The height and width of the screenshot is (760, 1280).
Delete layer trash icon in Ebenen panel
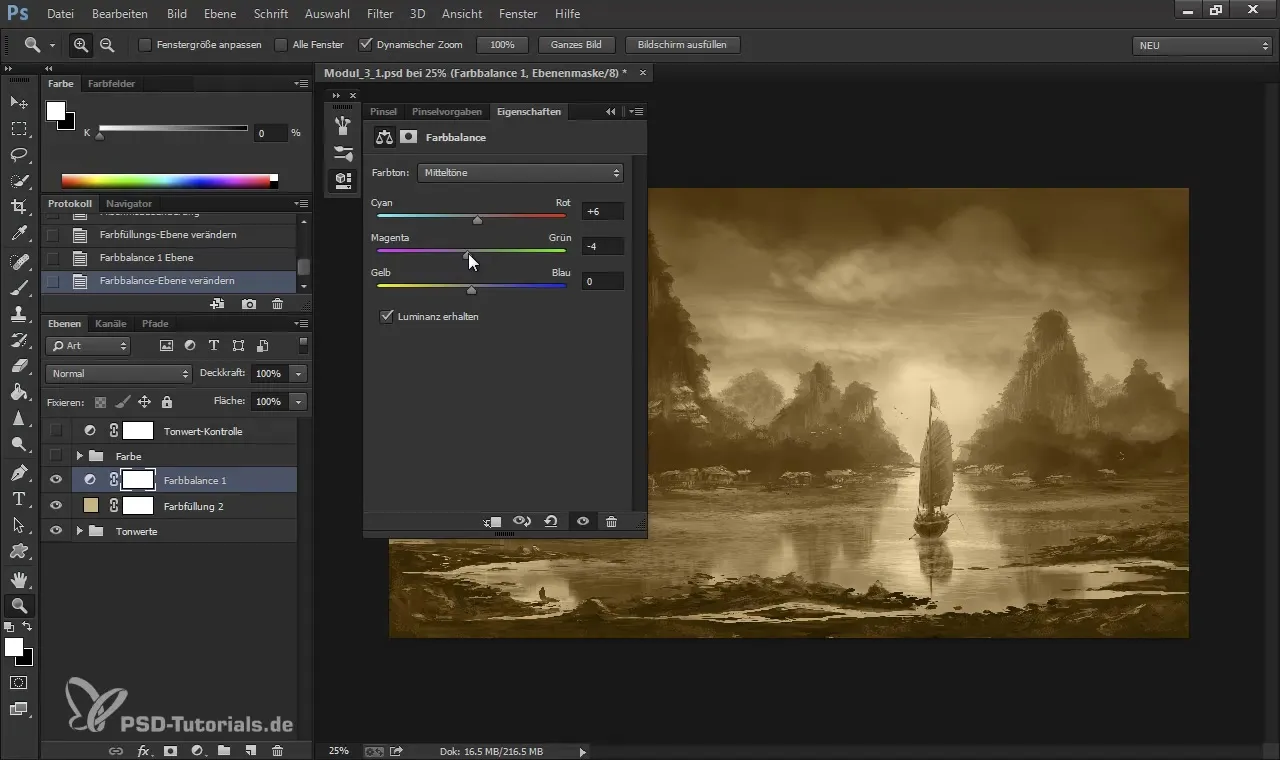278,750
